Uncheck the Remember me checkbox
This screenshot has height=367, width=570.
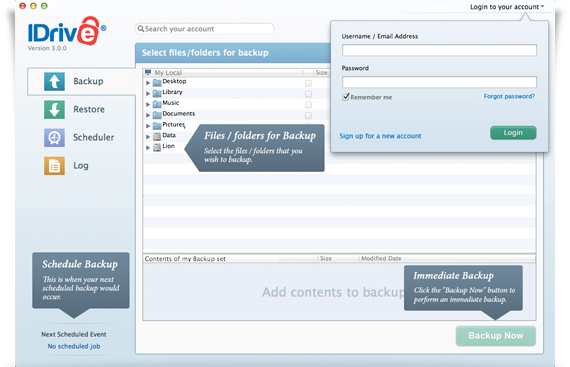pos(346,97)
